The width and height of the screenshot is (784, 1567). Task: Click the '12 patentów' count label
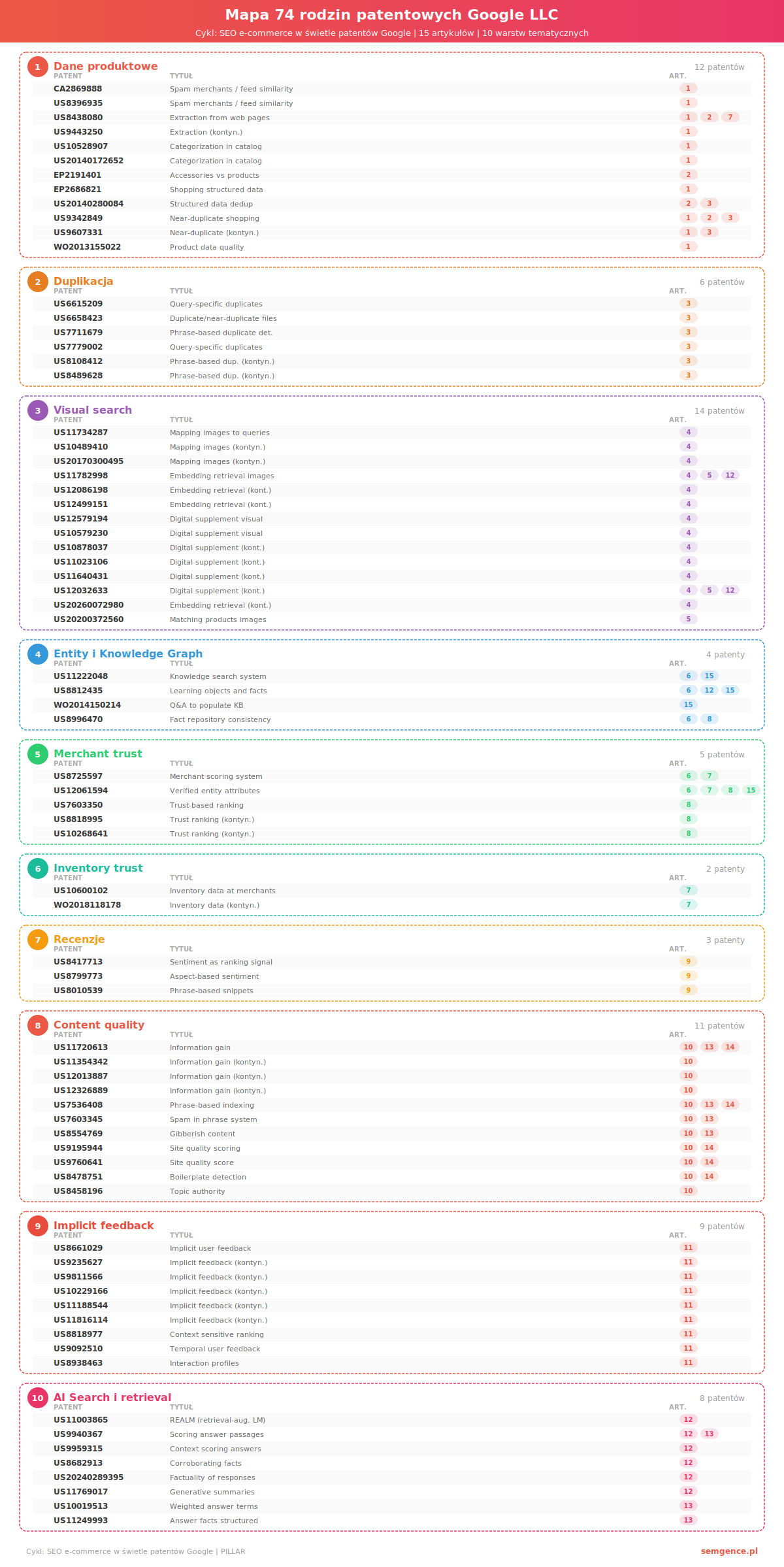(719, 67)
